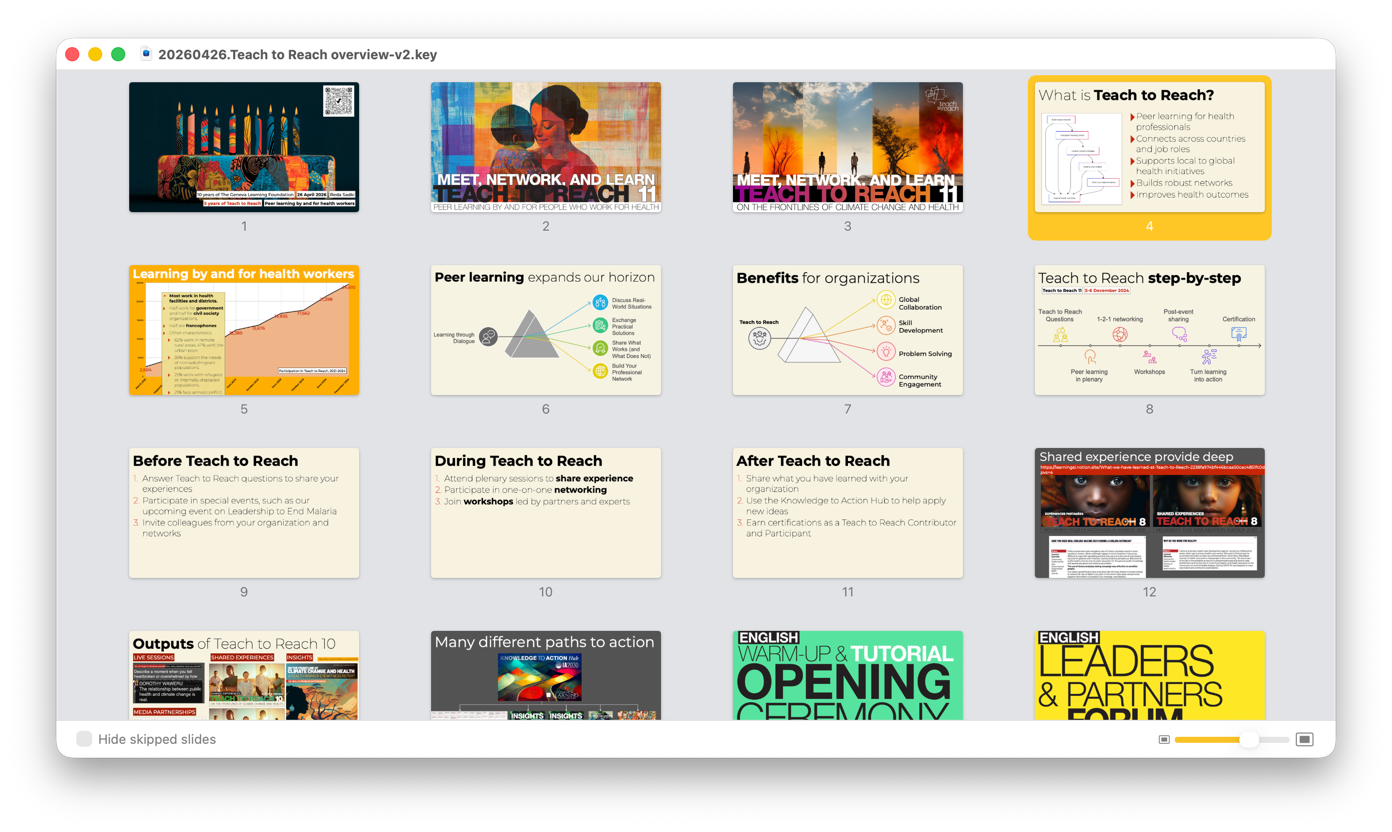
Task: Select slide 2 with mother and child artwork
Action: (546, 147)
